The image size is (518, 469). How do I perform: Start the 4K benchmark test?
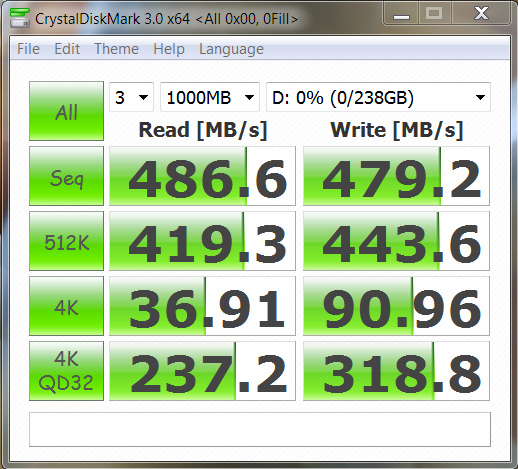[x=66, y=306]
